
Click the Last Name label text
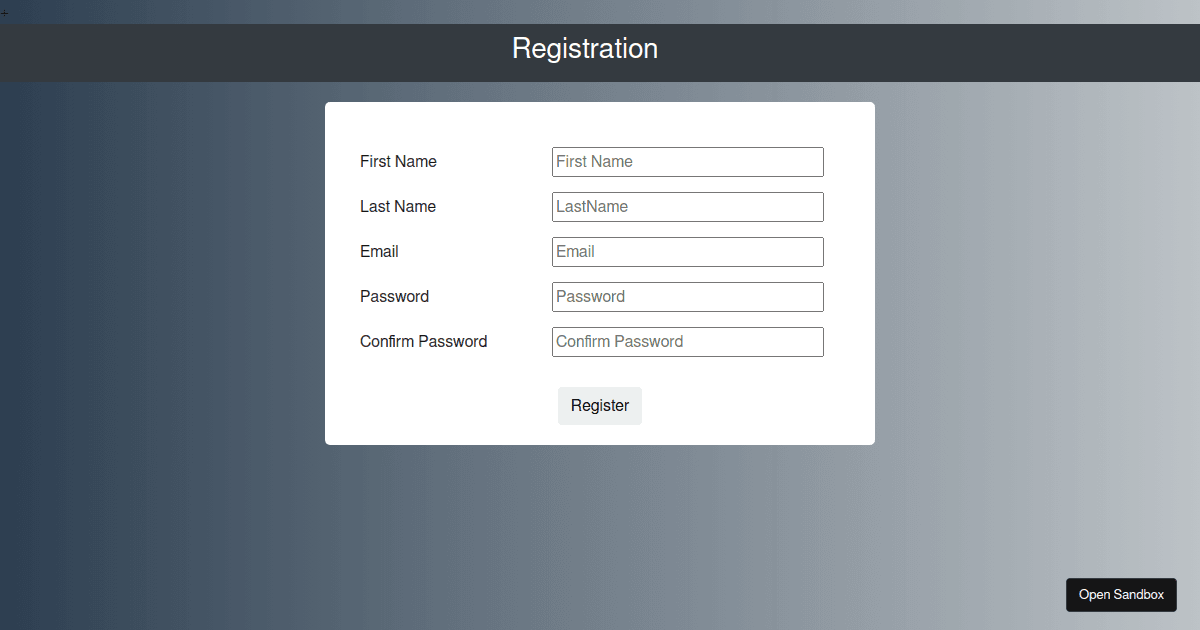click(x=398, y=207)
